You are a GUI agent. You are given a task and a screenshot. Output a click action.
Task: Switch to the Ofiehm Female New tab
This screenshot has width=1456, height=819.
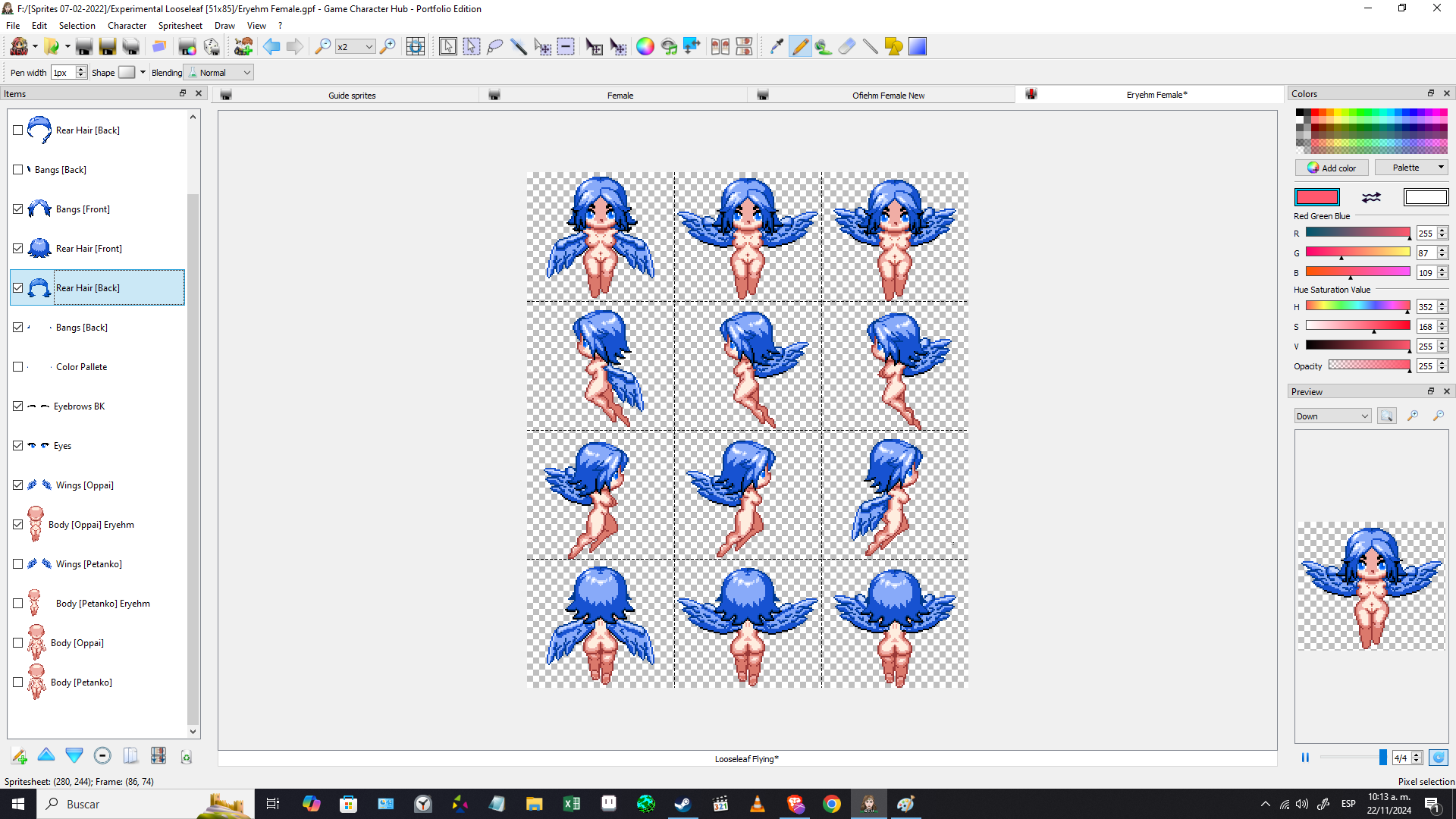pos(887,94)
